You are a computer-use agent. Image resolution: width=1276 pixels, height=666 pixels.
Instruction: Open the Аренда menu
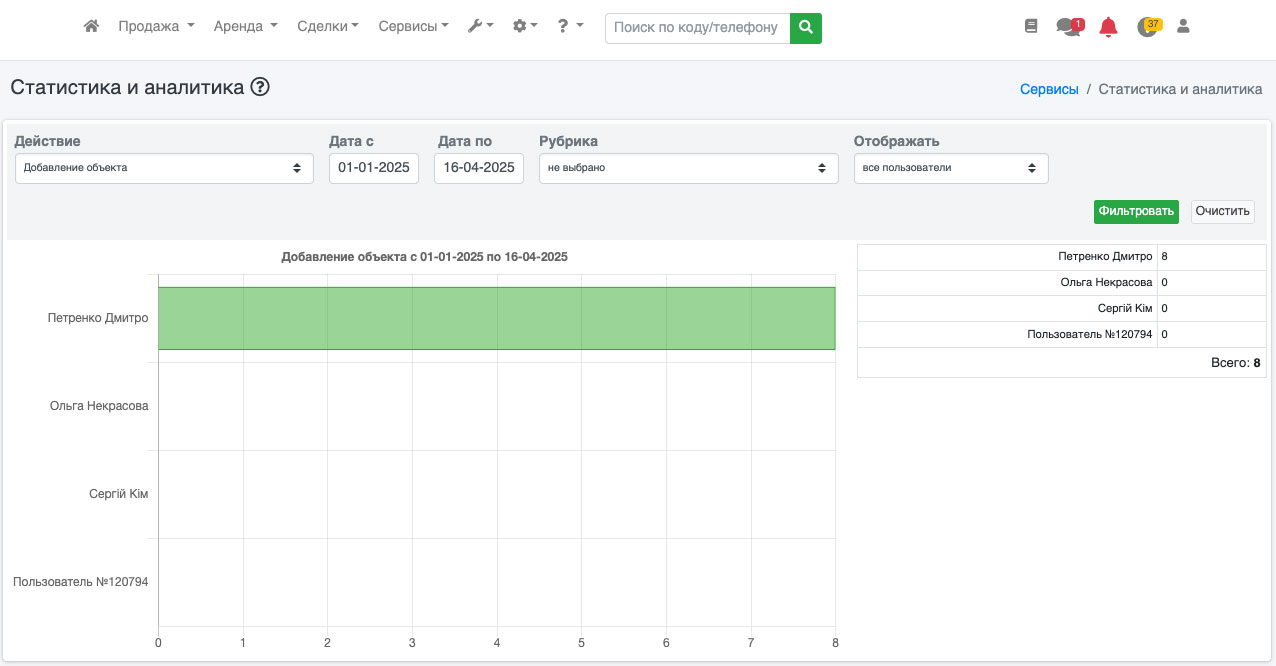(x=245, y=27)
